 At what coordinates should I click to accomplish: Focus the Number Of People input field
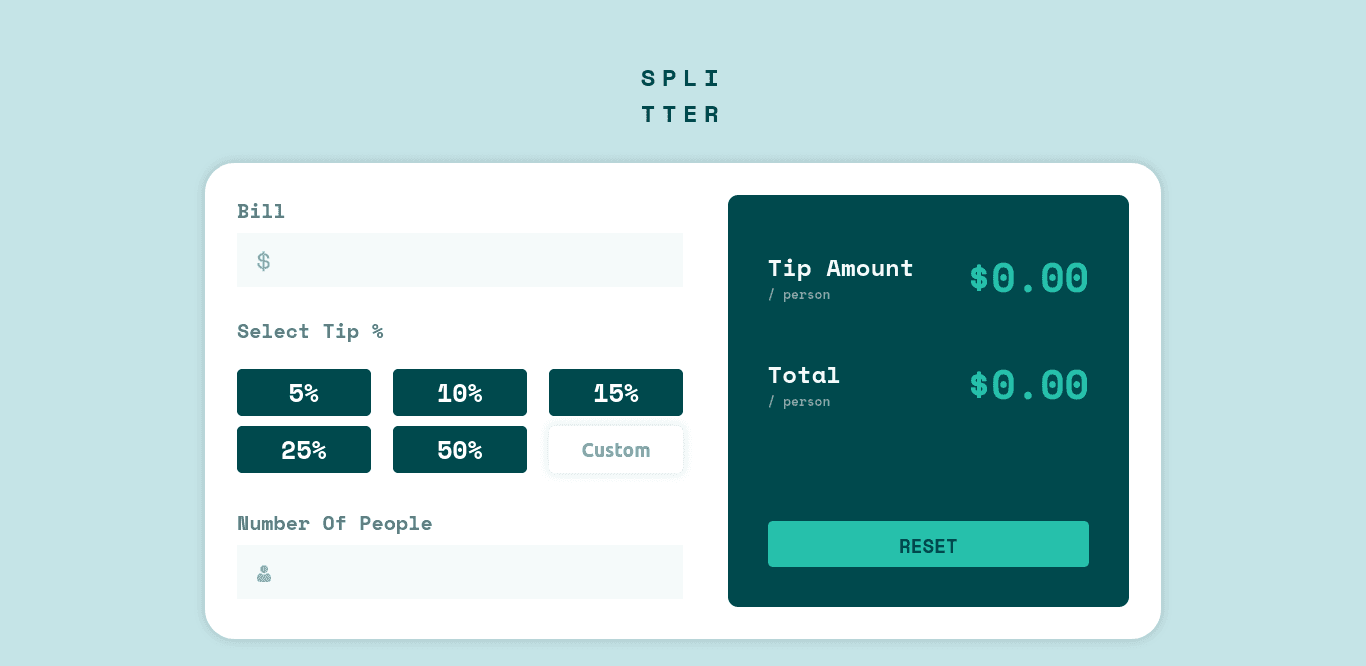tap(460, 572)
